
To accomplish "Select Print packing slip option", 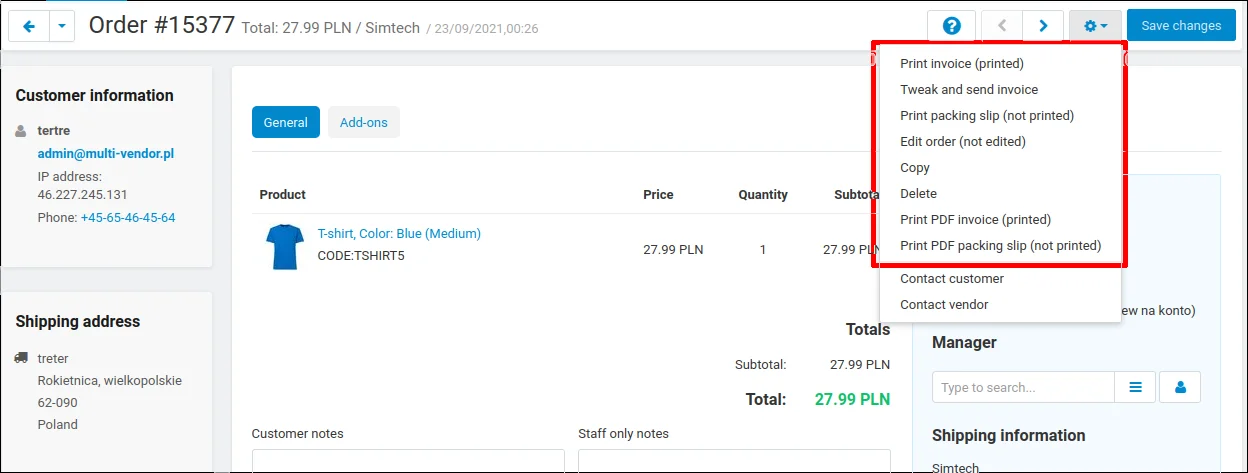I will click(x=986, y=116).
